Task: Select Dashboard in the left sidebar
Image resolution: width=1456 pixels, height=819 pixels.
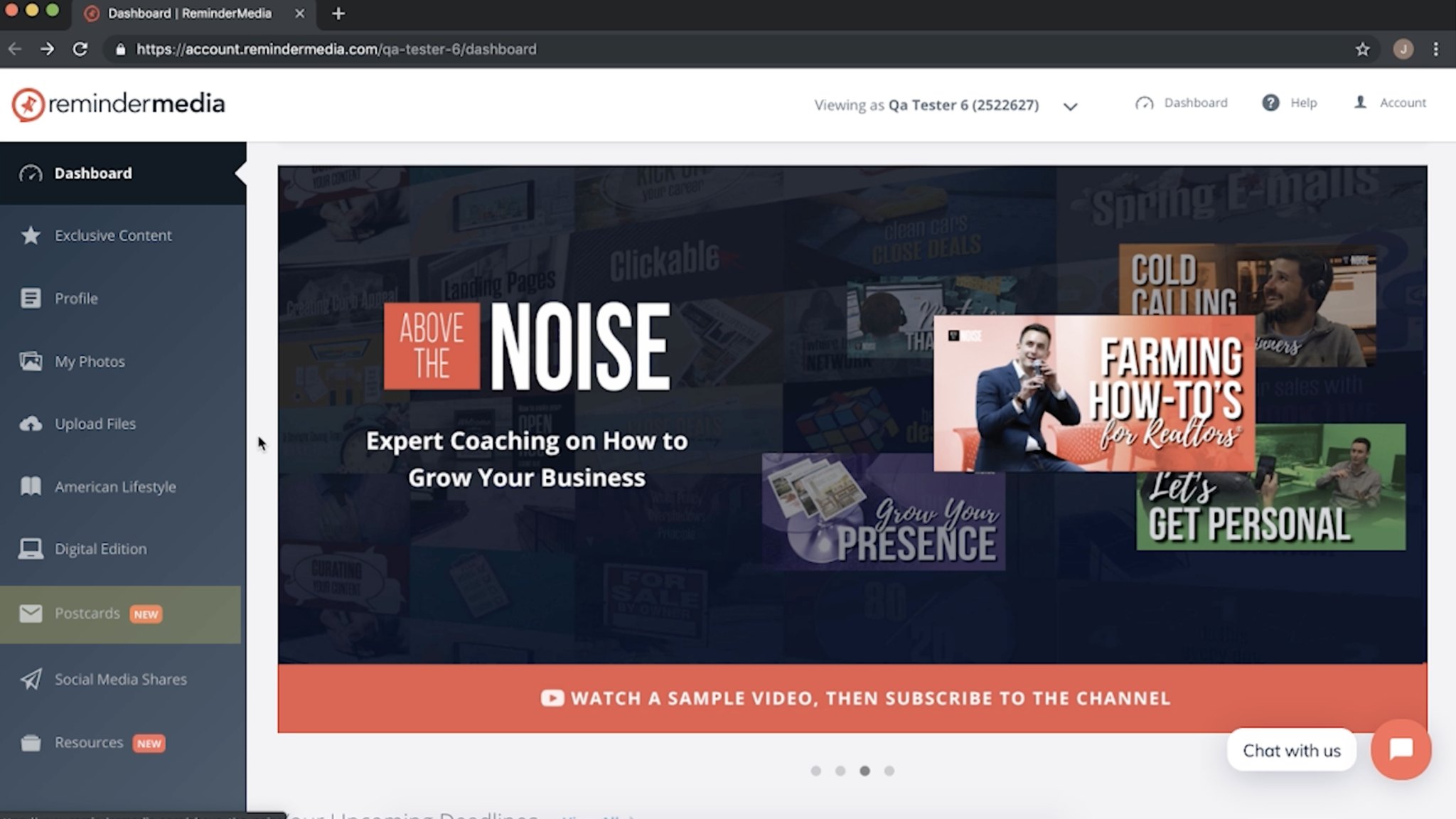Action: point(93,173)
